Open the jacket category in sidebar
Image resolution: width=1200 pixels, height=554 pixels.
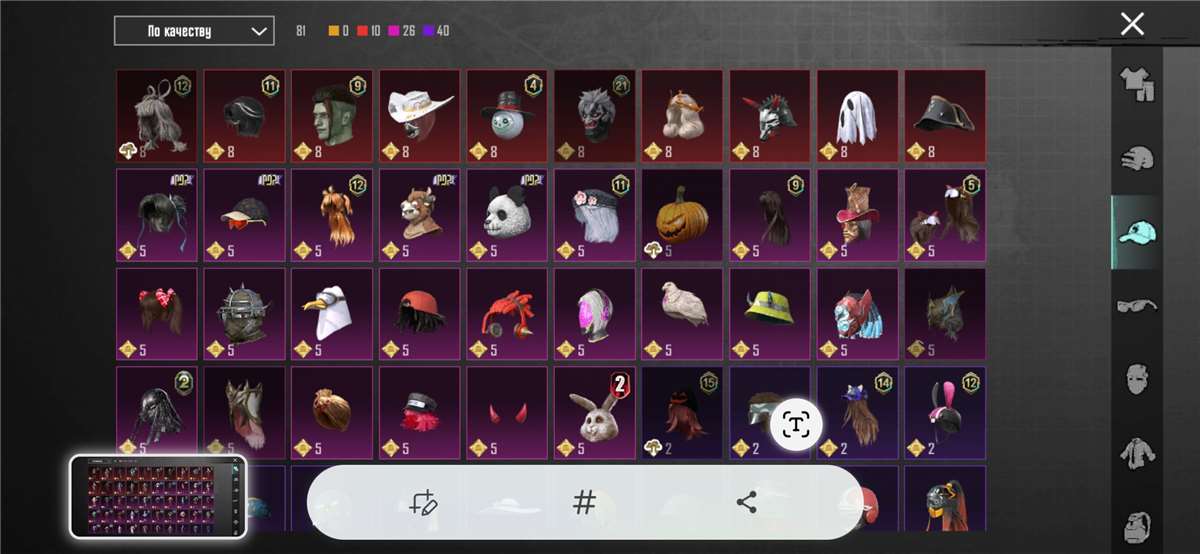(x=1137, y=454)
